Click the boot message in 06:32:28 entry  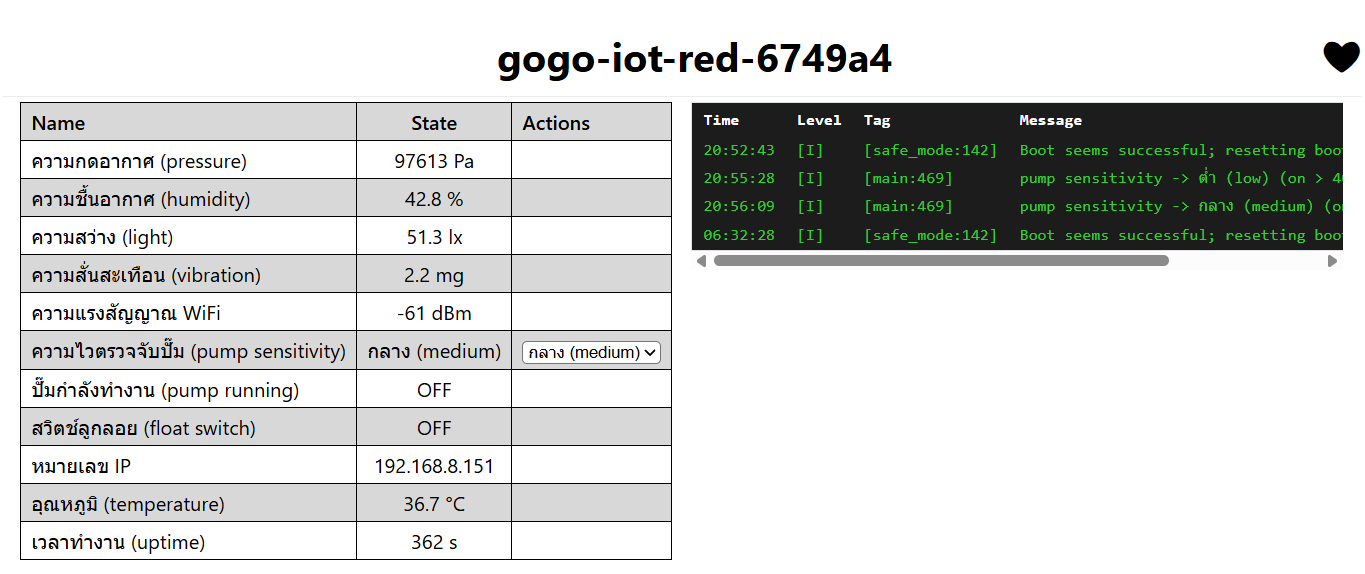1181,235
